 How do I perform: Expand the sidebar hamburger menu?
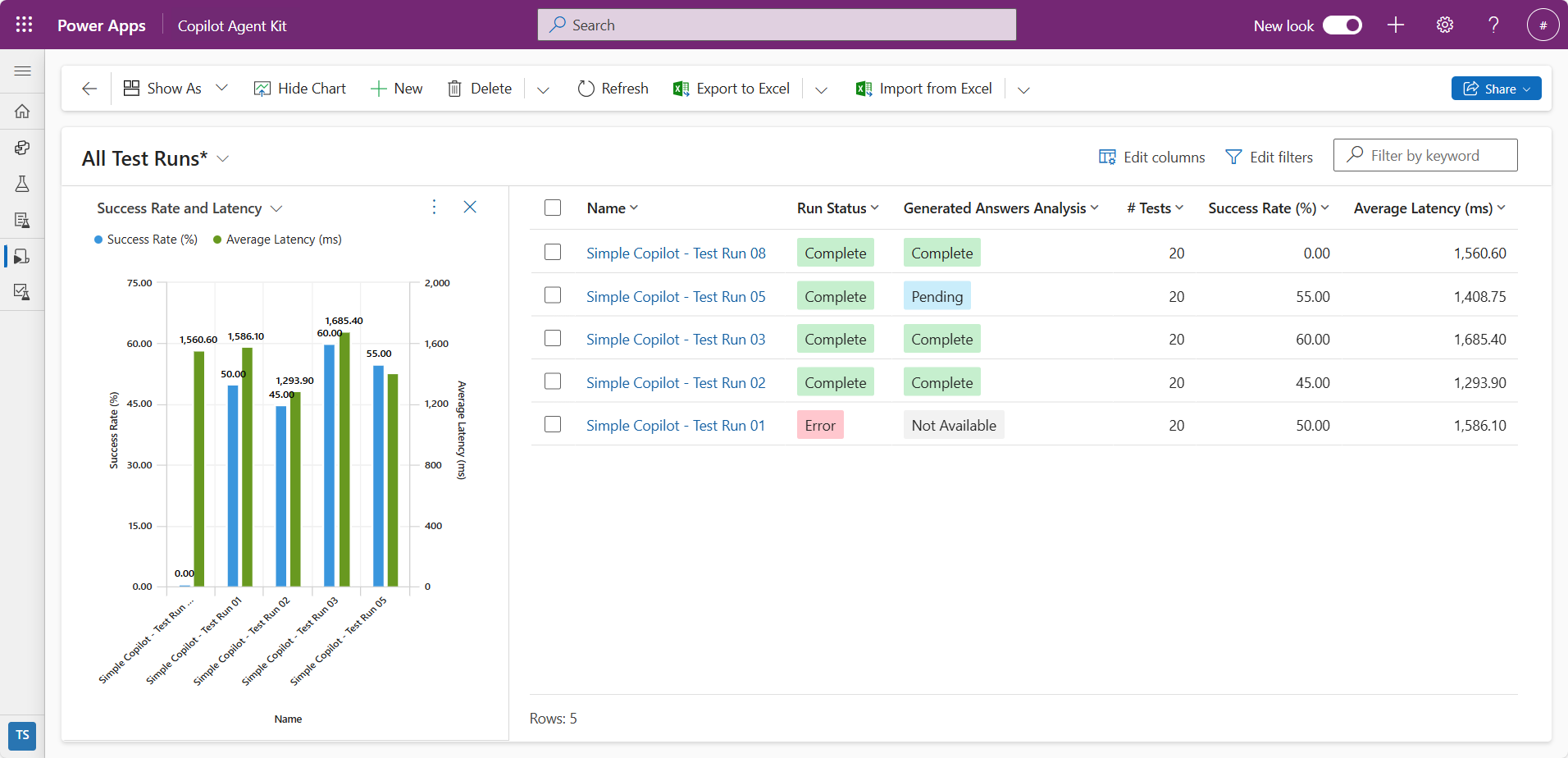[x=22, y=71]
